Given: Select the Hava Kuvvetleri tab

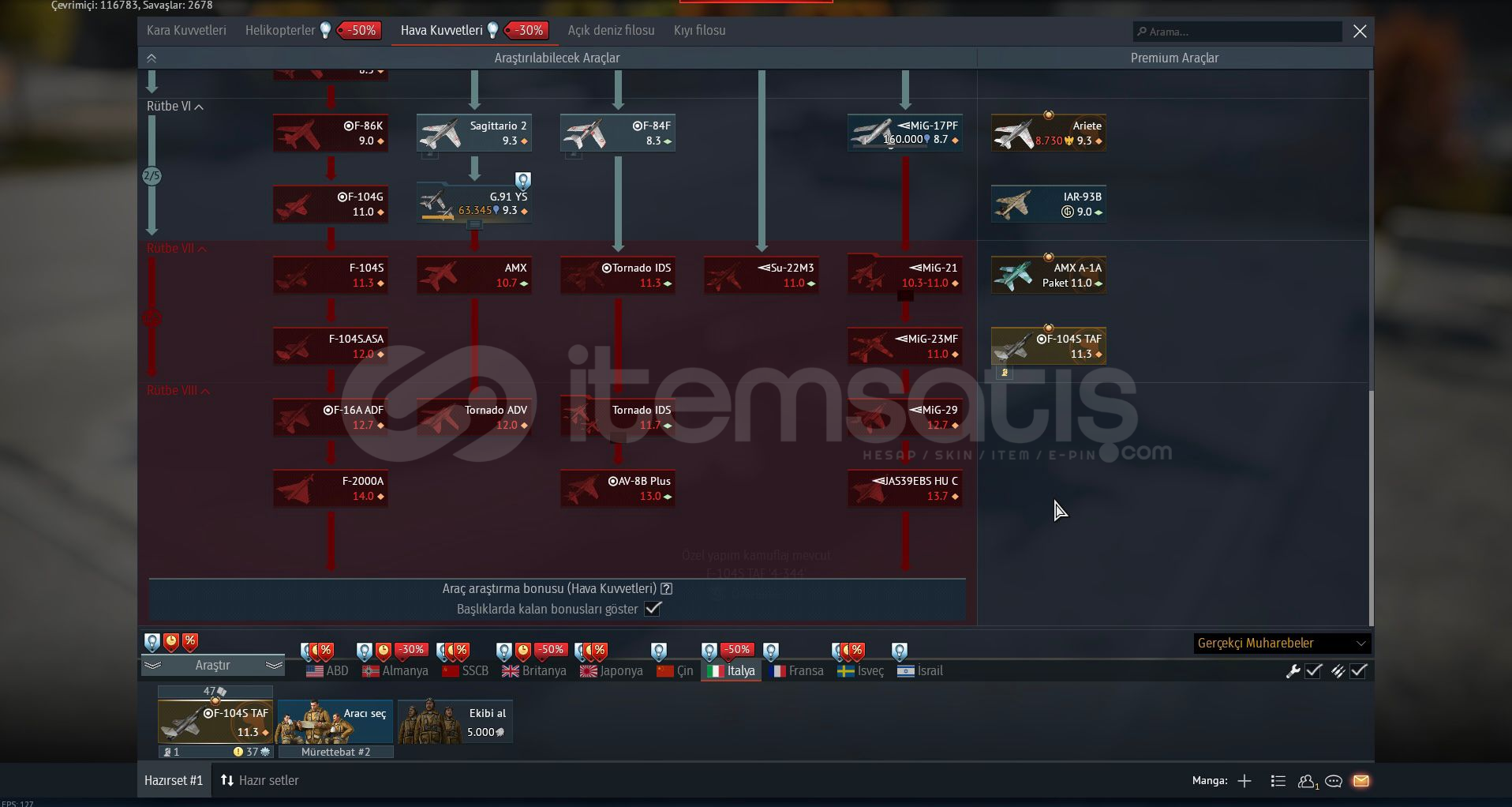Looking at the screenshot, I should (441, 30).
